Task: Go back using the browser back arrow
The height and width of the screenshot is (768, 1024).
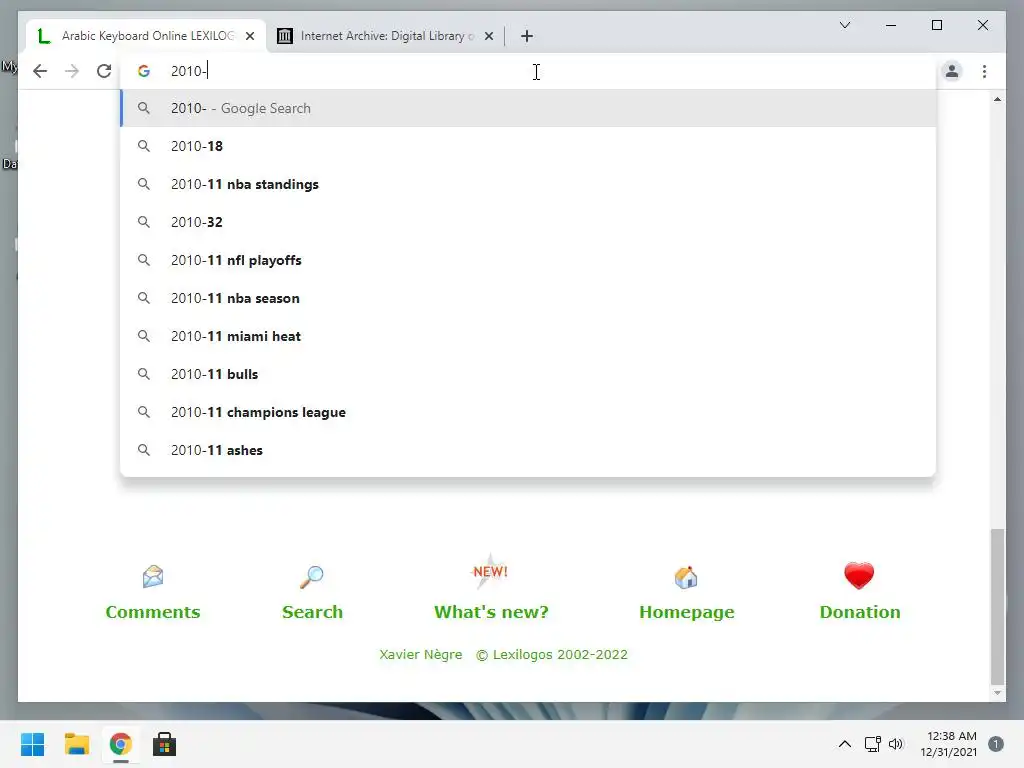Action: (40, 71)
